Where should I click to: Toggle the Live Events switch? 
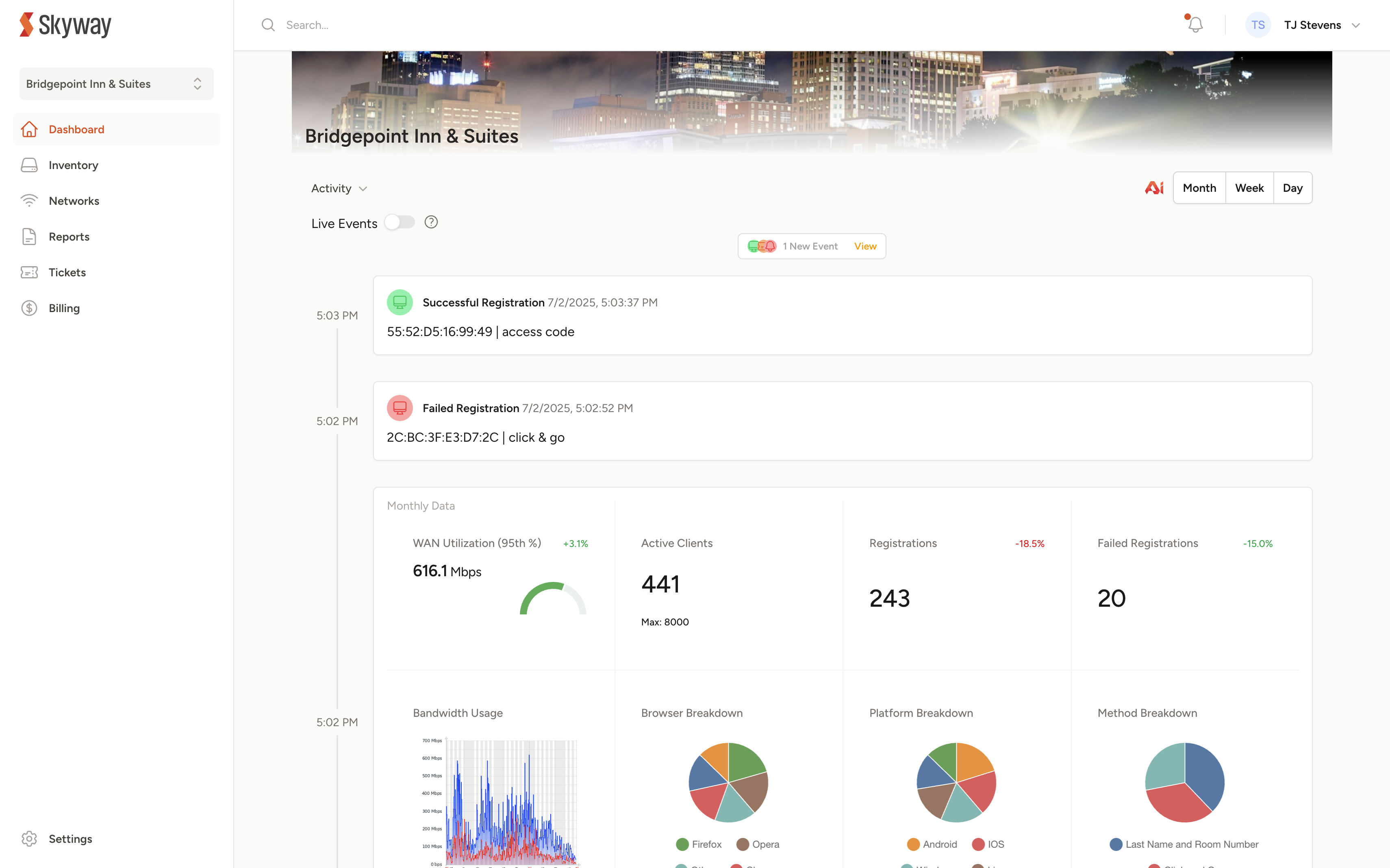(x=400, y=222)
